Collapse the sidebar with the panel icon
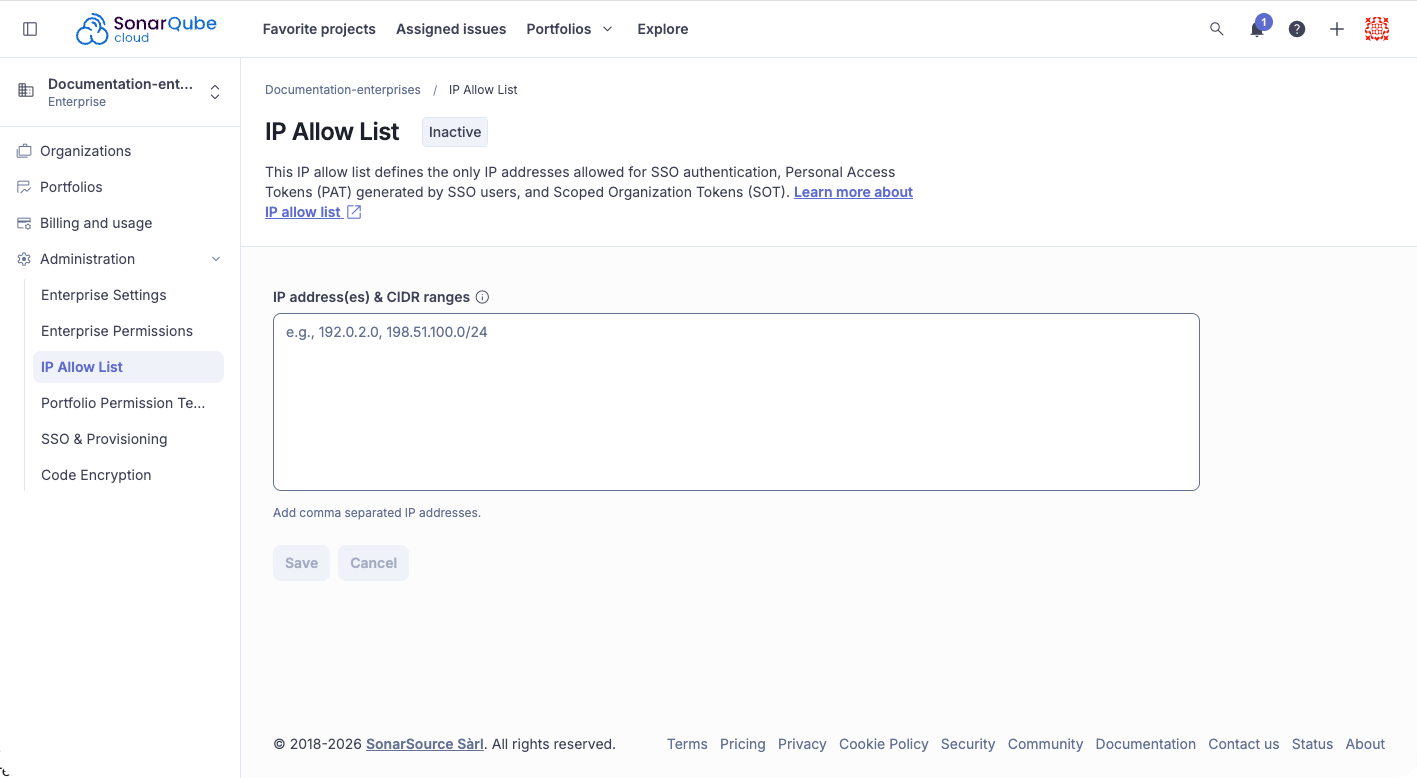 [x=30, y=29]
